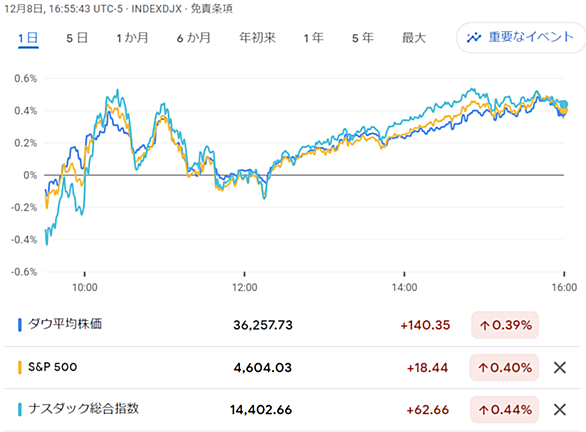Select the 6か月 range tab
Screen dimensions: 586x432
[194, 38]
